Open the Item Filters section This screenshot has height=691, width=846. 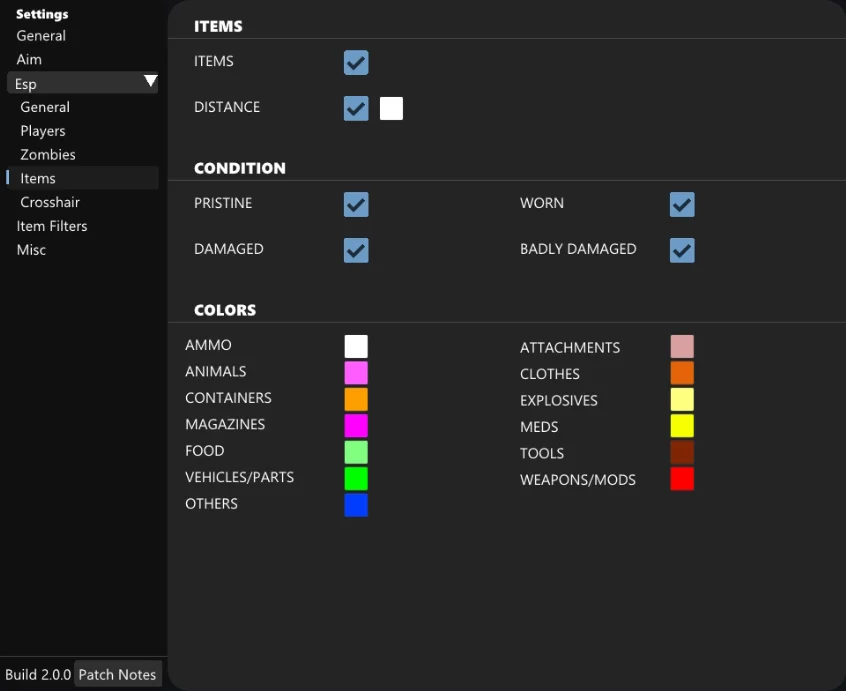pyautogui.click(x=52, y=226)
